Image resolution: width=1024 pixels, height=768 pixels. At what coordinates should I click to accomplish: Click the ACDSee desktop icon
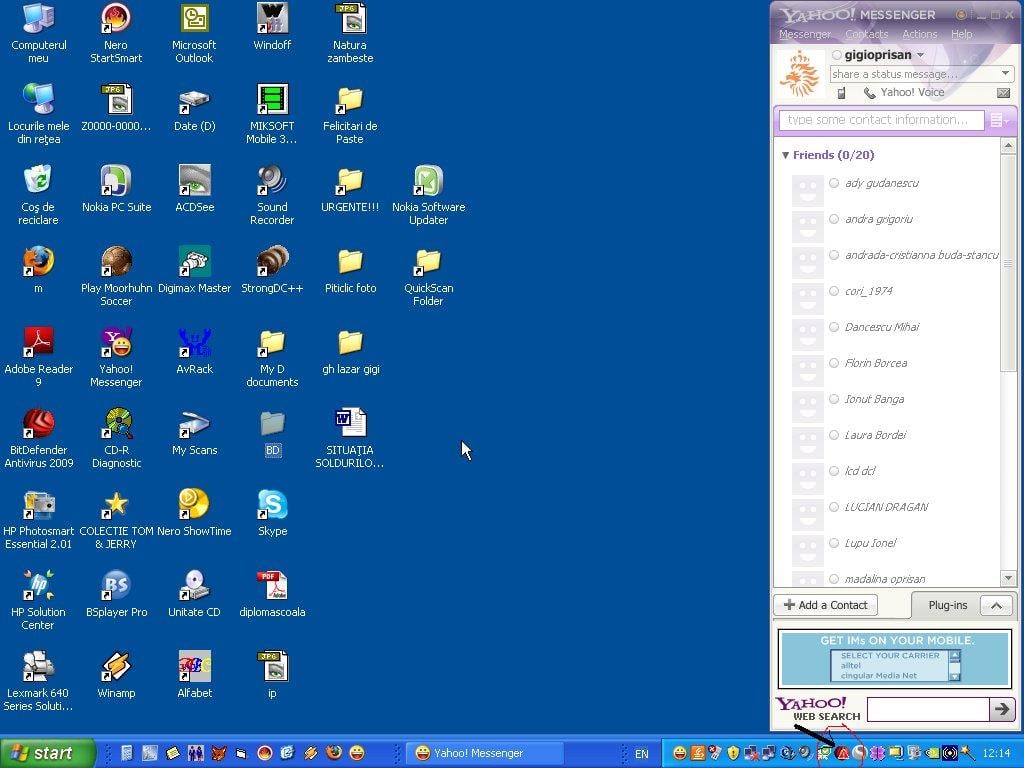195,188
